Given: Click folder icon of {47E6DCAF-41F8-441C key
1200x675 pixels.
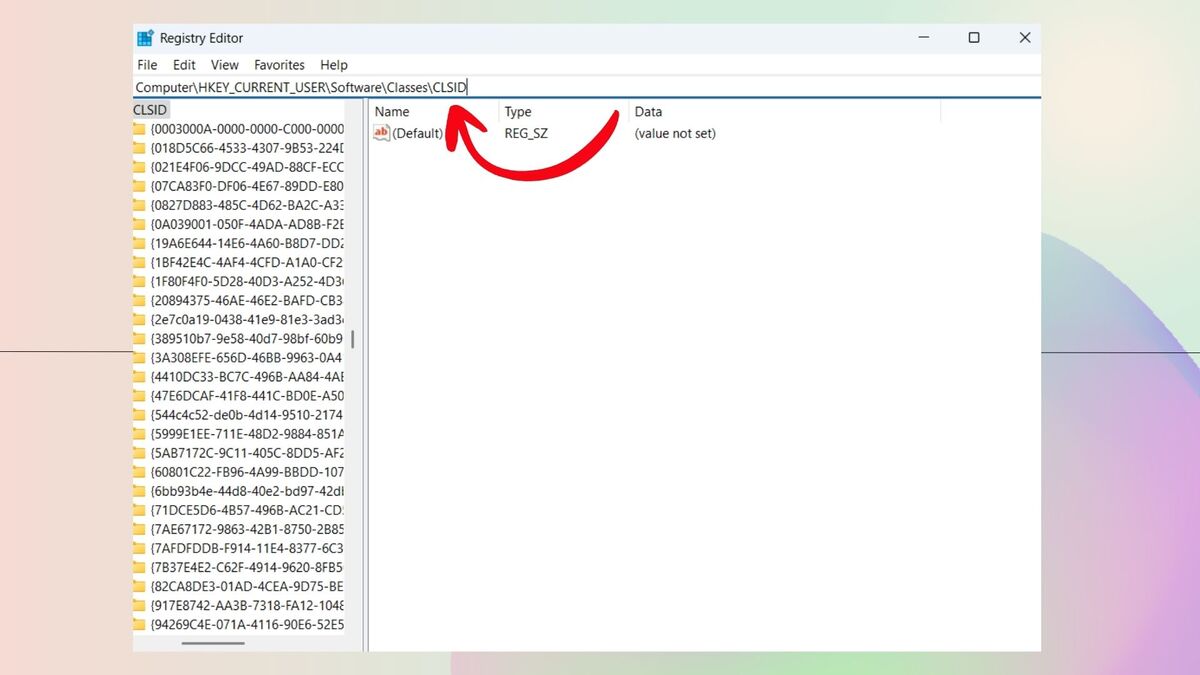Looking at the screenshot, I should click(x=140, y=395).
